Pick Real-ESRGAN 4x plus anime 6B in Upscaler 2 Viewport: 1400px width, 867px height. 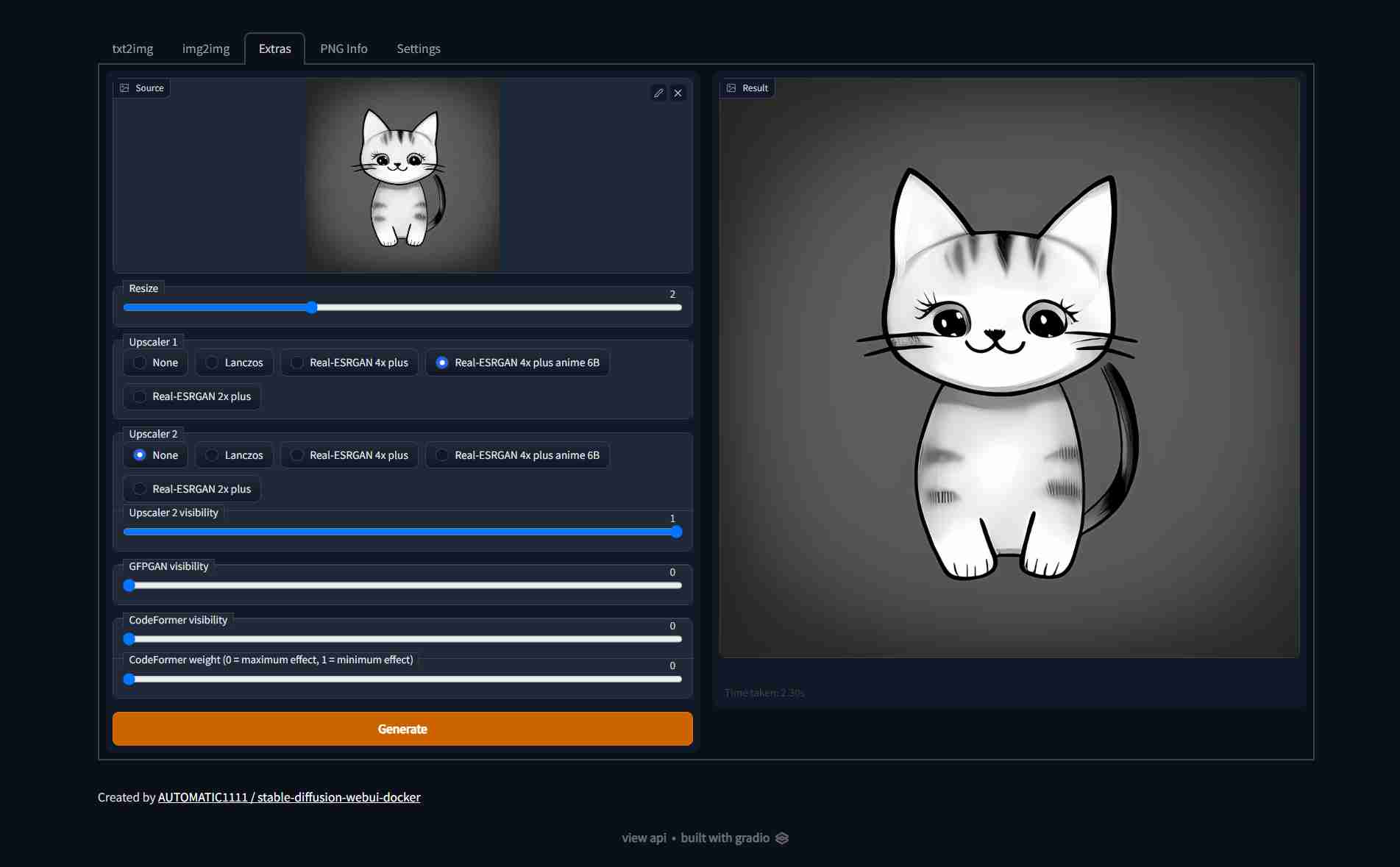(517, 455)
